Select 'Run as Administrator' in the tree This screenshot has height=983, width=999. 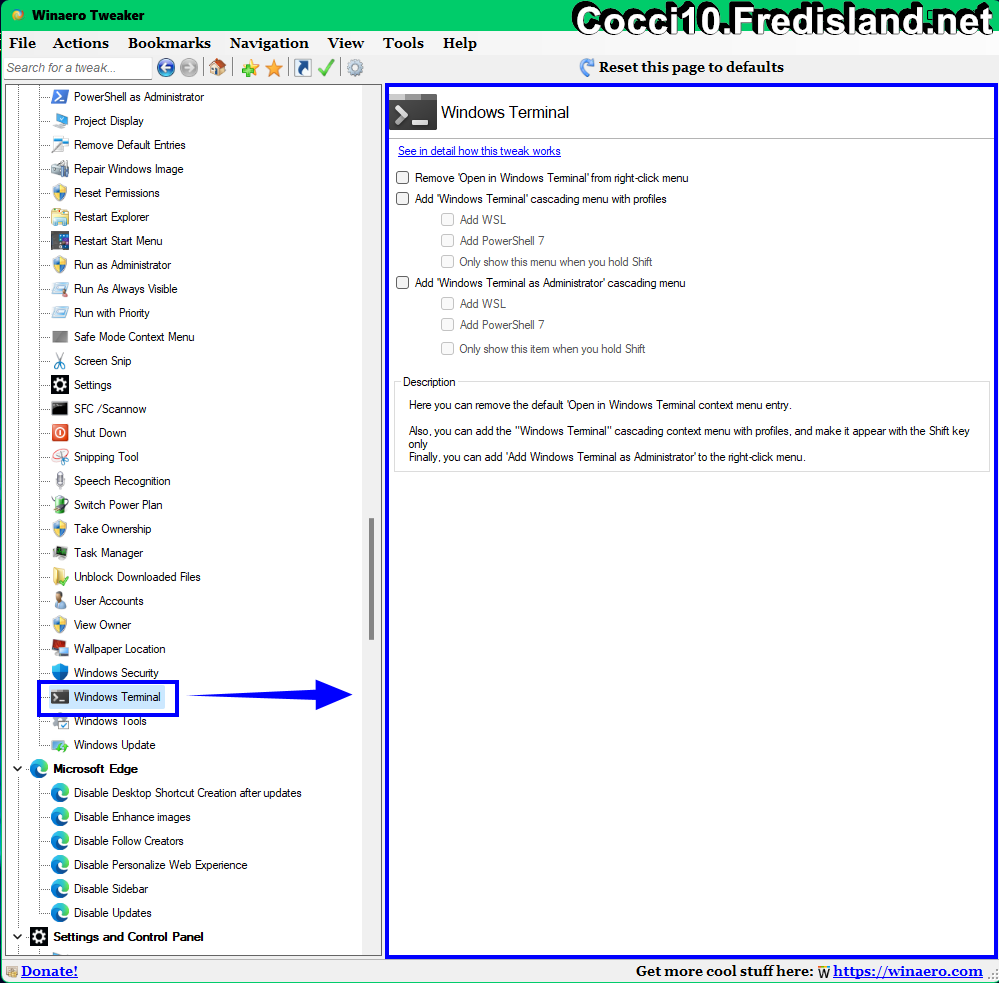tap(122, 265)
